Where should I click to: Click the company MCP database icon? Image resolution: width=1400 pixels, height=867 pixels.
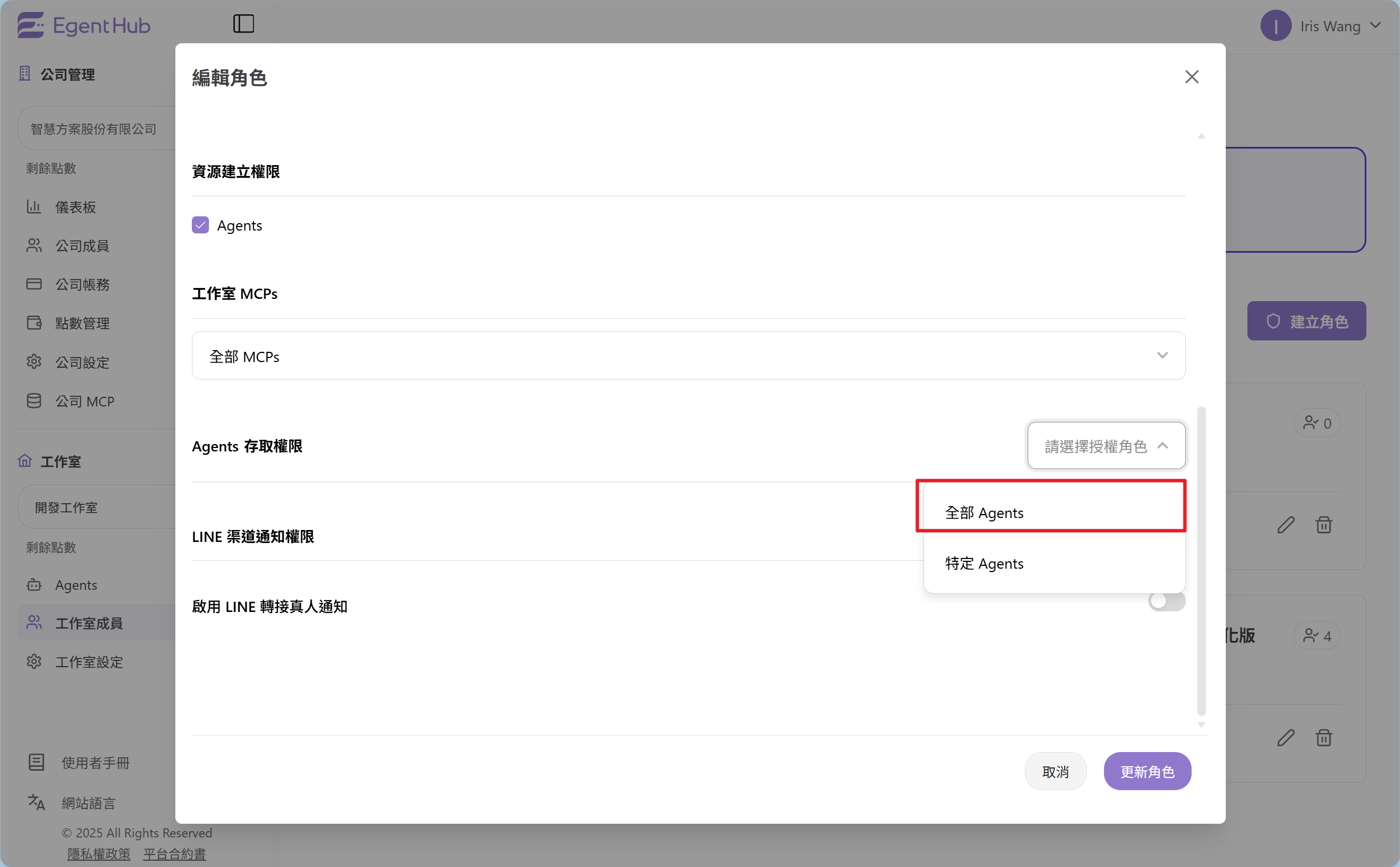(x=34, y=401)
